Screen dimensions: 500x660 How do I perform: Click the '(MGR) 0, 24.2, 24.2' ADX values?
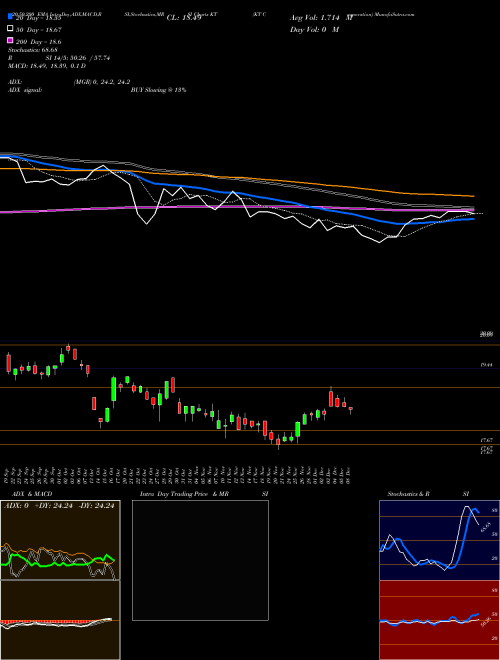(x=102, y=82)
